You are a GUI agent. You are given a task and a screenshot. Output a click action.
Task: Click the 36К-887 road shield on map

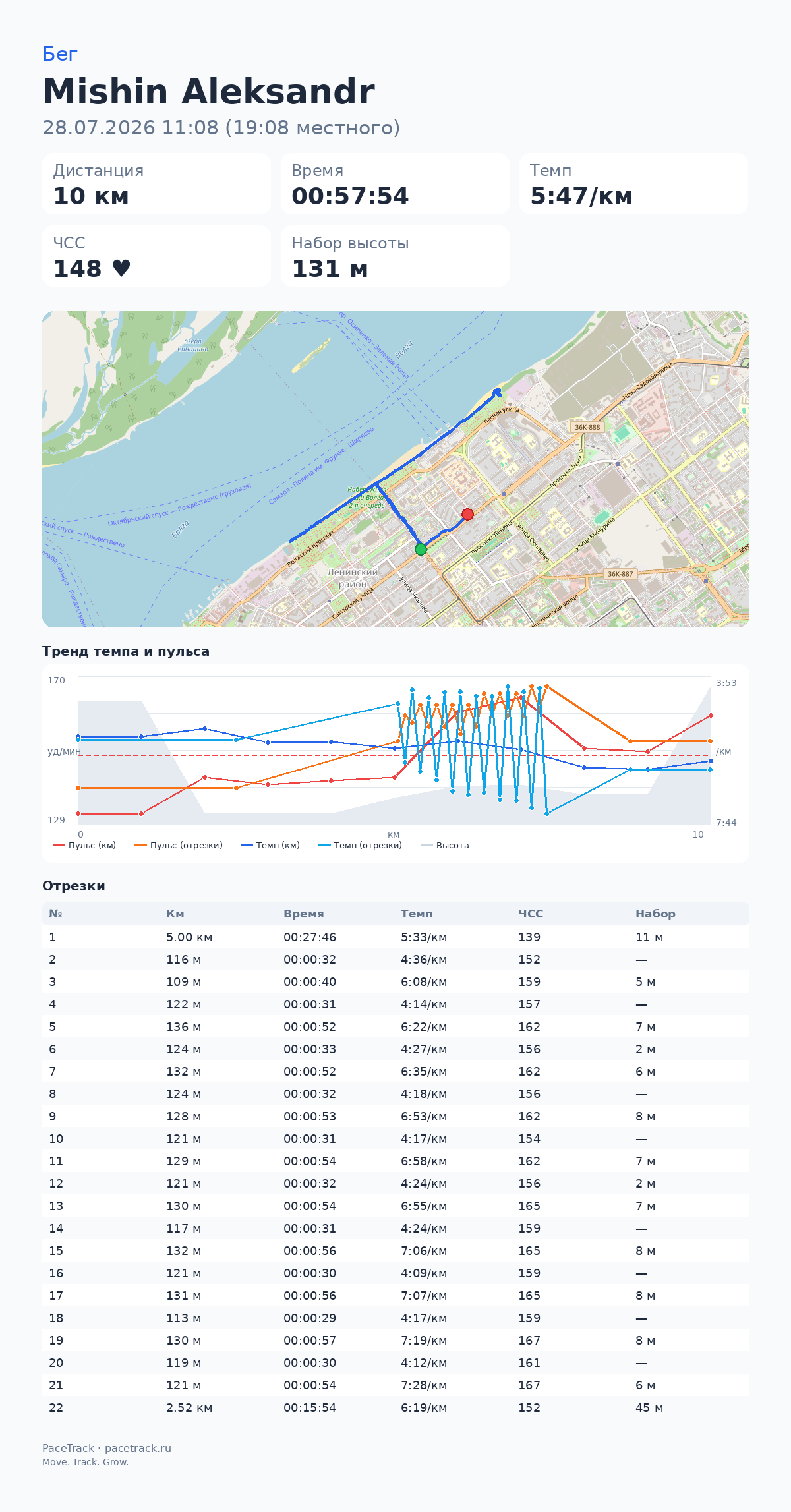click(620, 574)
